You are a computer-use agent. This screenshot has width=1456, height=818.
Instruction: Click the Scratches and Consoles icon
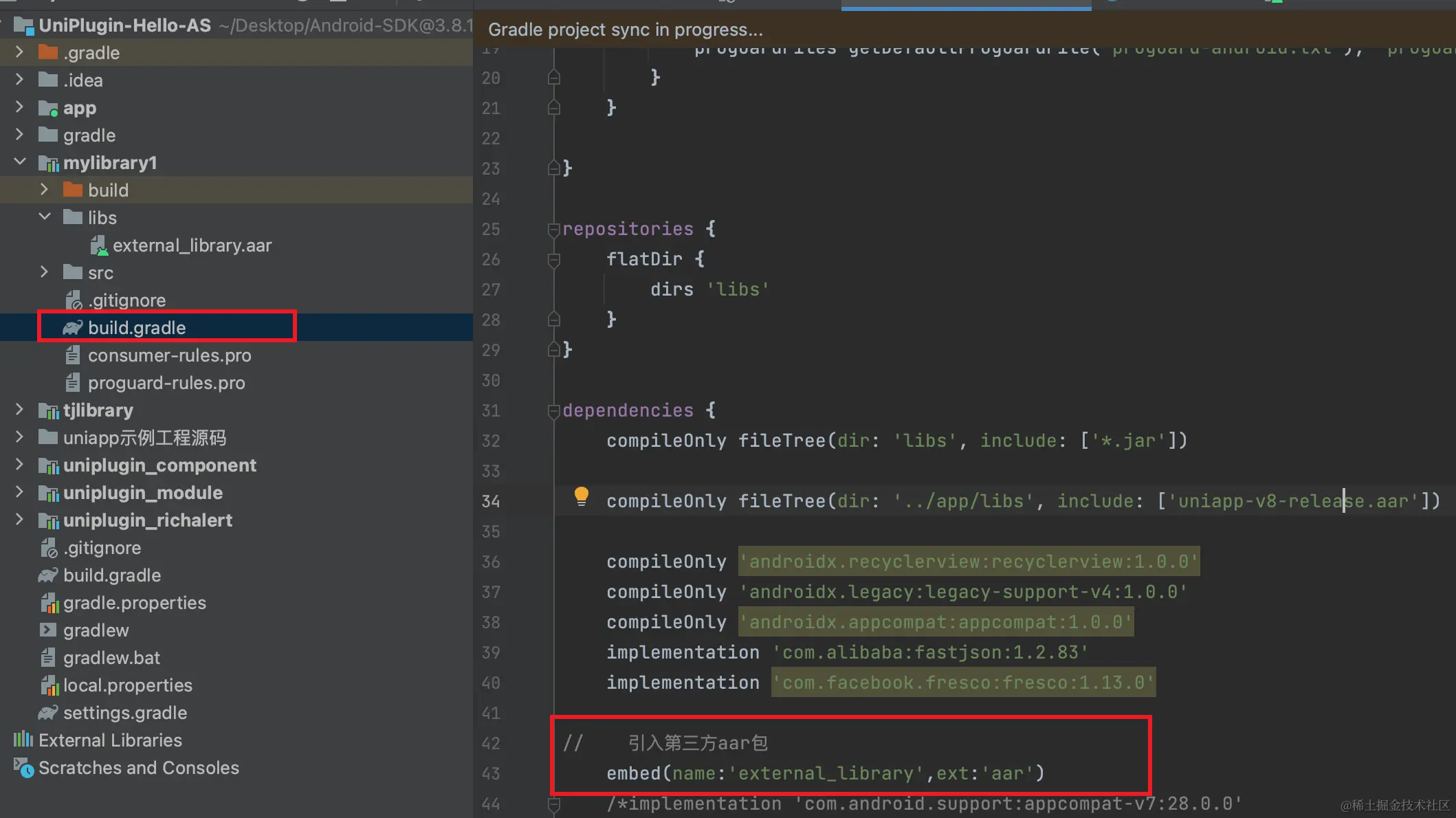click(23, 768)
